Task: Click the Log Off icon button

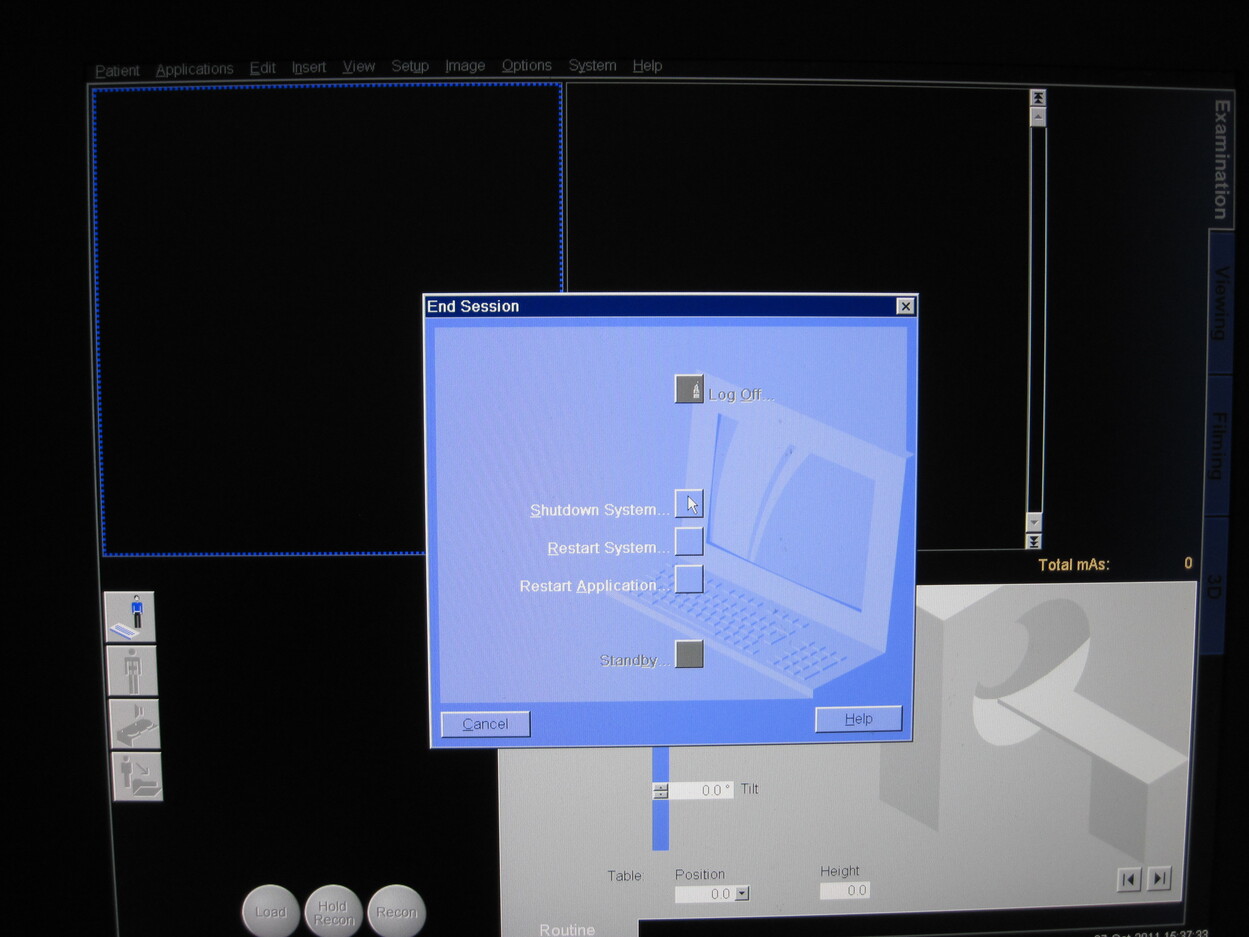Action: click(689, 389)
